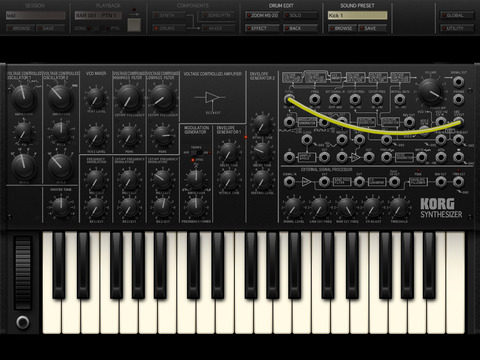Click the Kick 1 sound preset field
The height and width of the screenshot is (360, 480).
click(357, 15)
